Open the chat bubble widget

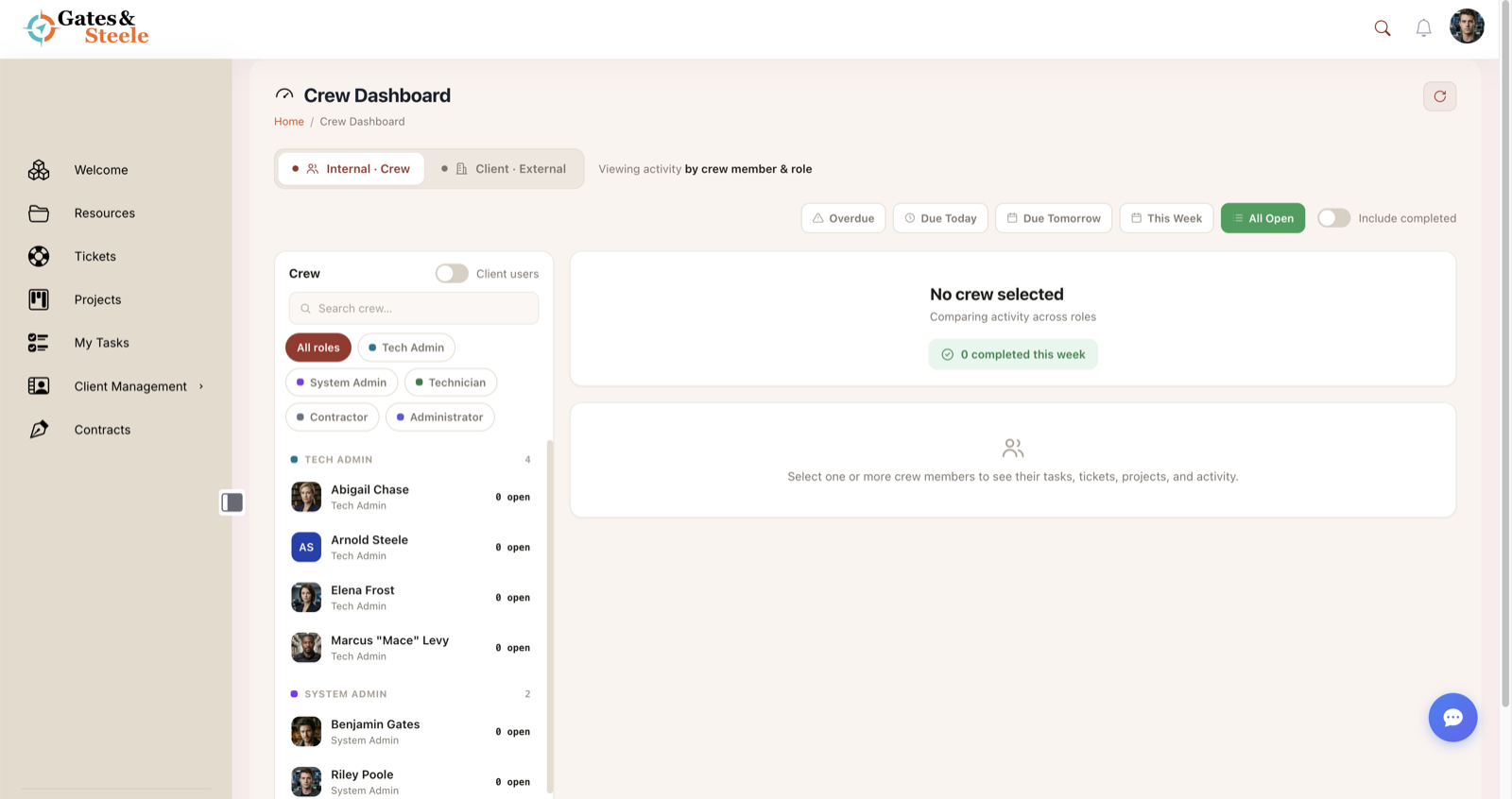tap(1452, 718)
